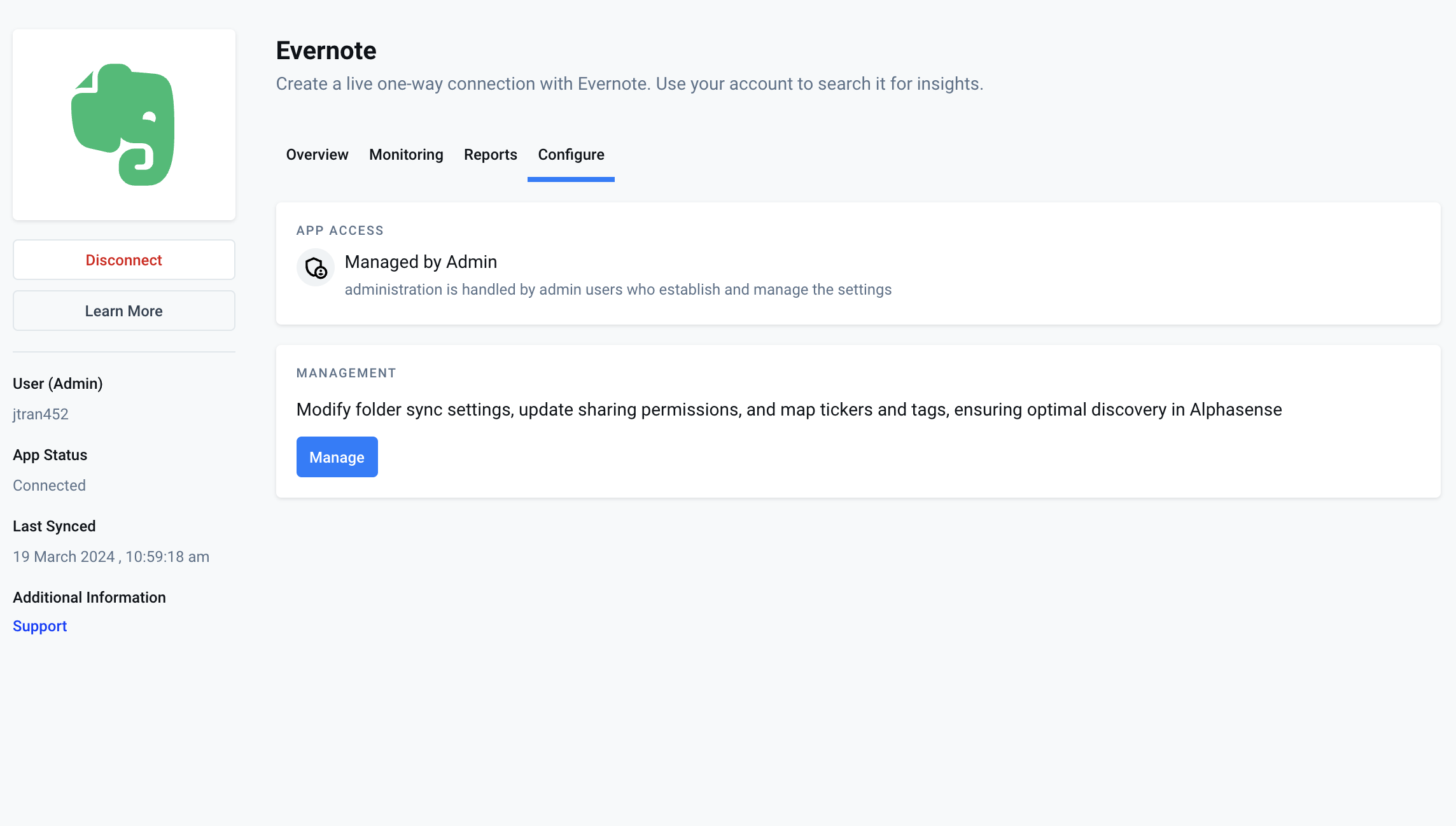The width and height of the screenshot is (1456, 826).
Task: Open the Reports tab
Action: point(490,155)
